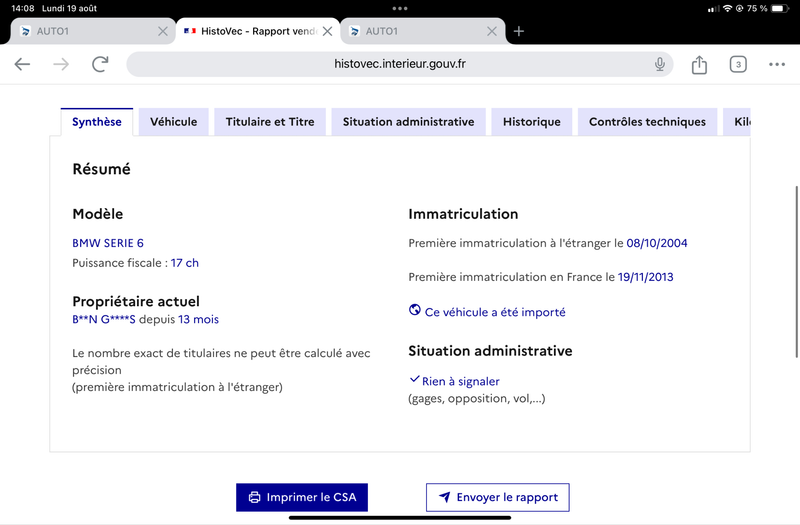Image resolution: width=800 pixels, height=525 pixels.
Task: Click the Immatriculation heading
Action: (x=463, y=214)
